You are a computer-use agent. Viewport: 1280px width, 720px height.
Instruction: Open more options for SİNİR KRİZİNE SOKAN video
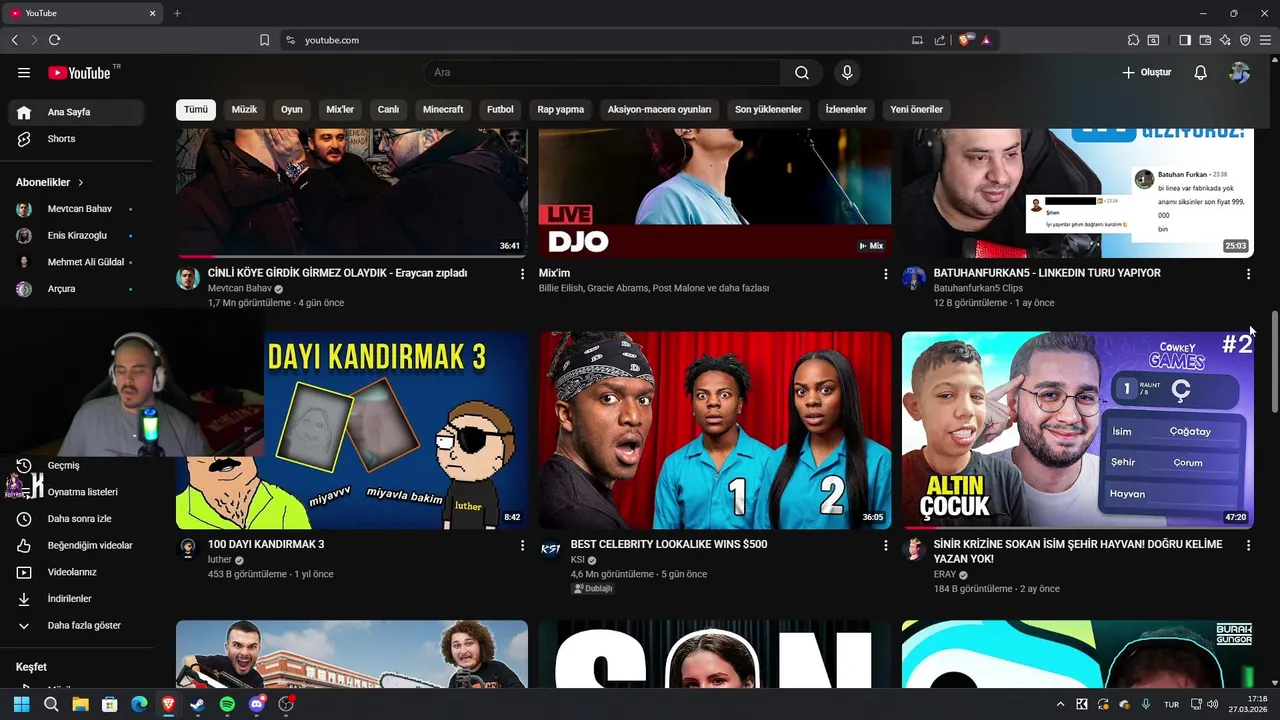coord(1248,546)
